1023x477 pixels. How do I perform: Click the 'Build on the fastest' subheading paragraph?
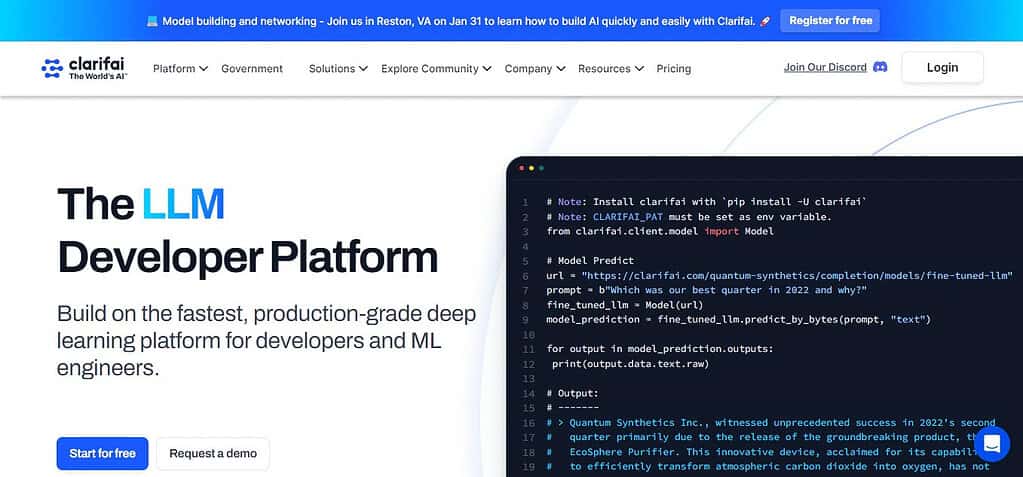[266, 341]
